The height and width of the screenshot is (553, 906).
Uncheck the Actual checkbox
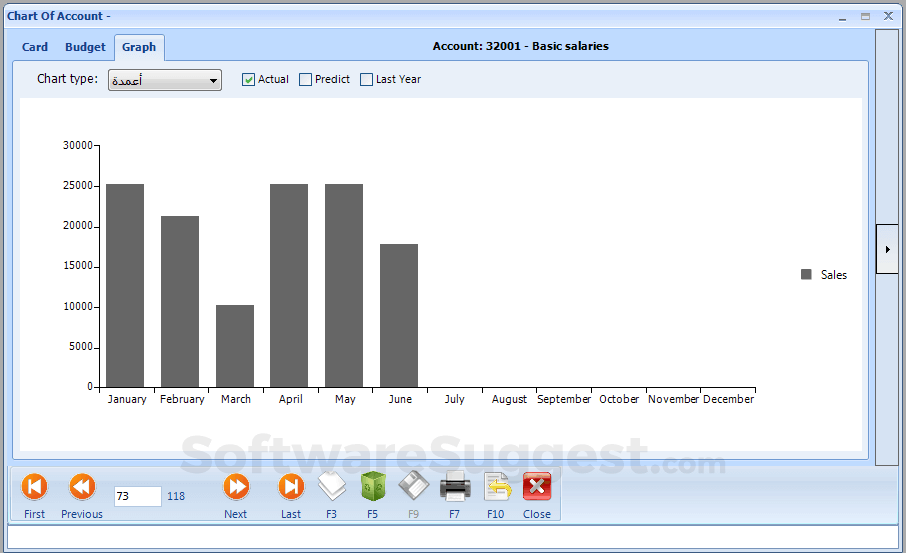248,80
